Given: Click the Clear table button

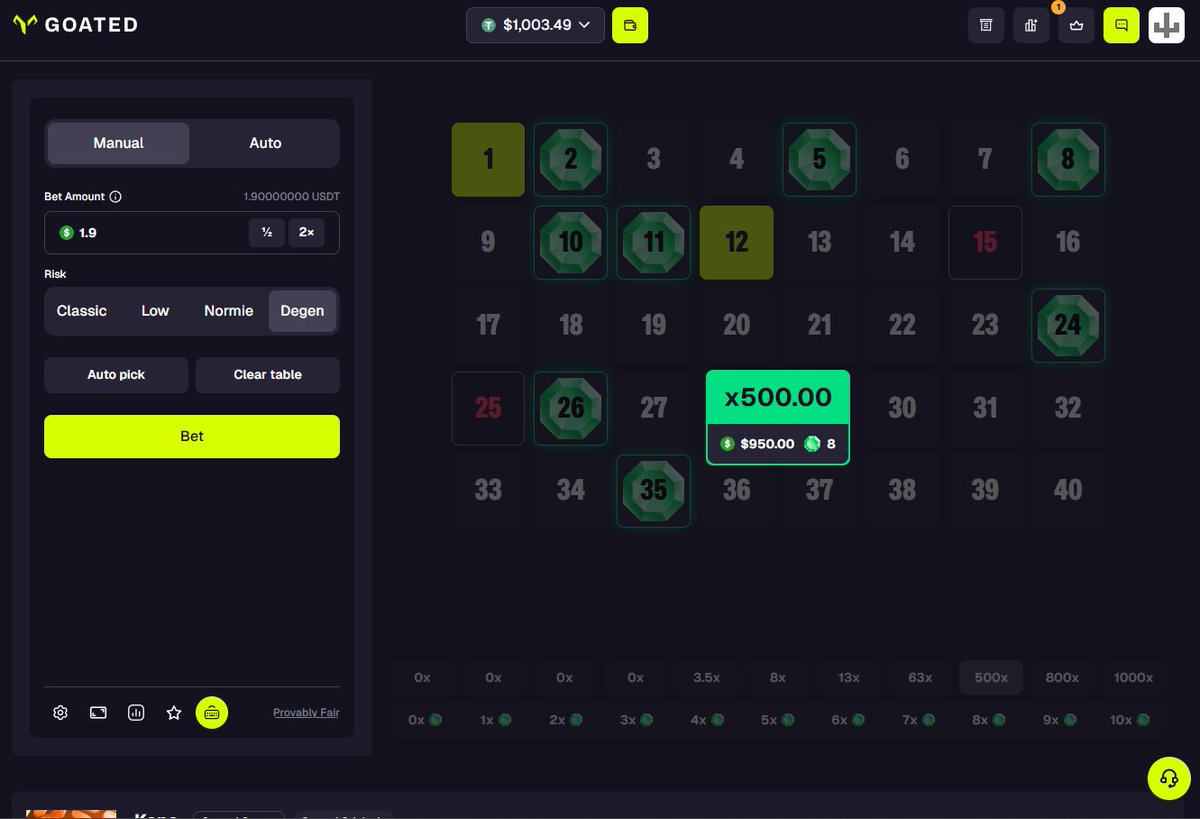Looking at the screenshot, I should 268,375.
